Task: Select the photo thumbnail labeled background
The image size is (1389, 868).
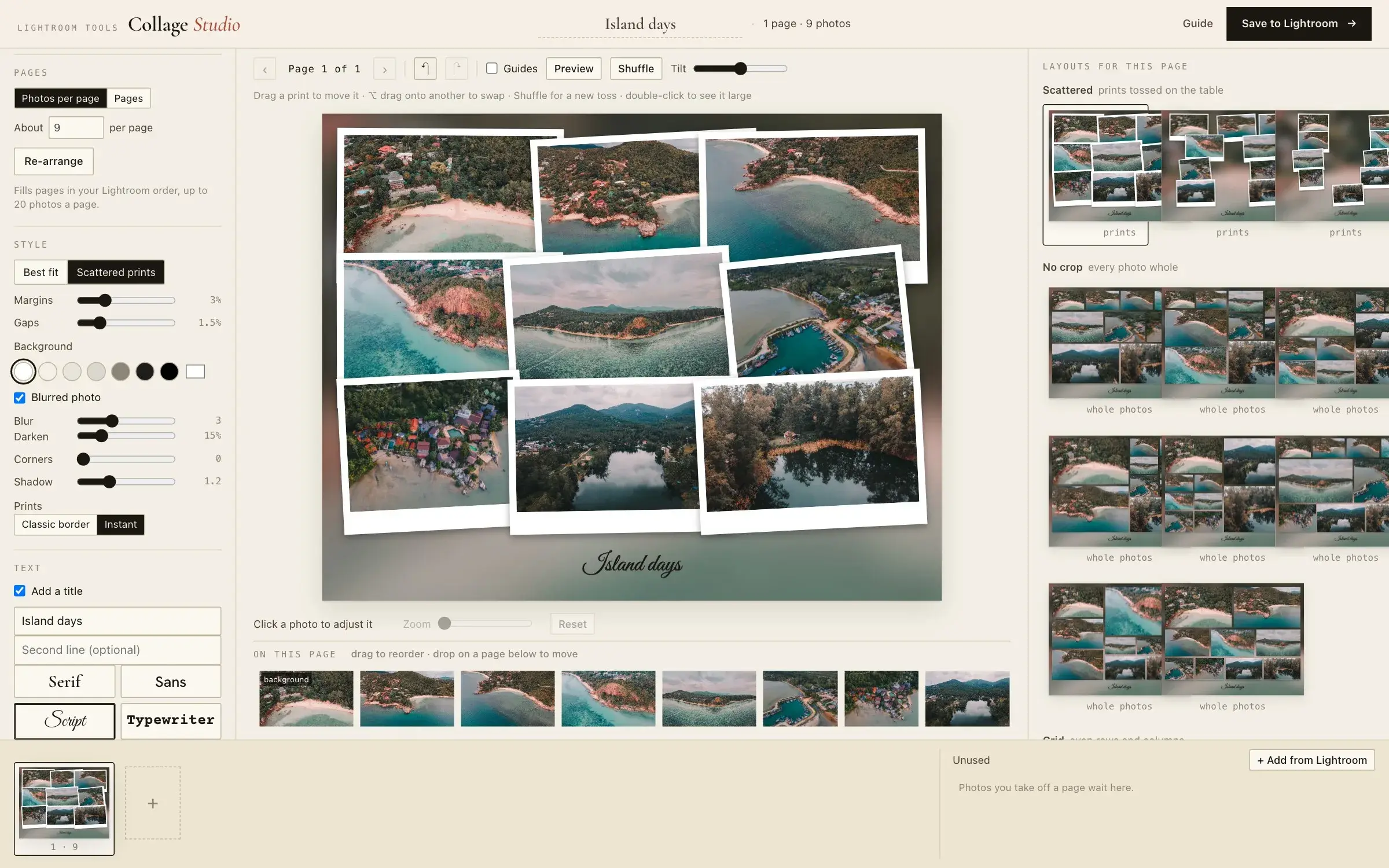Action: 306,698
